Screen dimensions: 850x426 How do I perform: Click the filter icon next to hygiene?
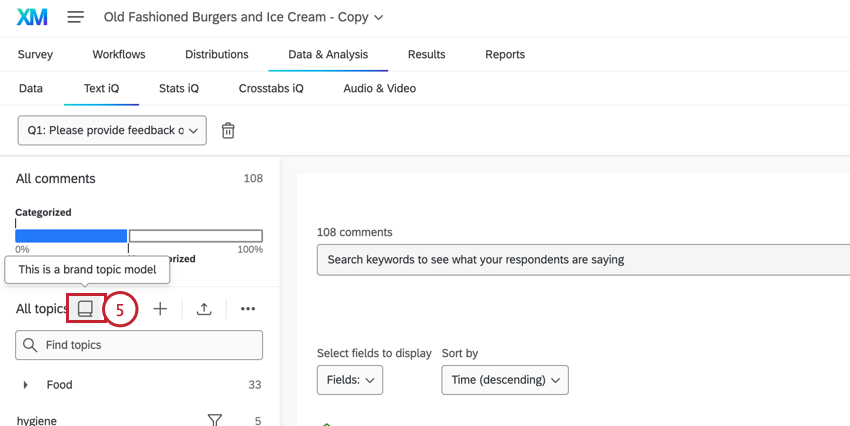coord(214,420)
